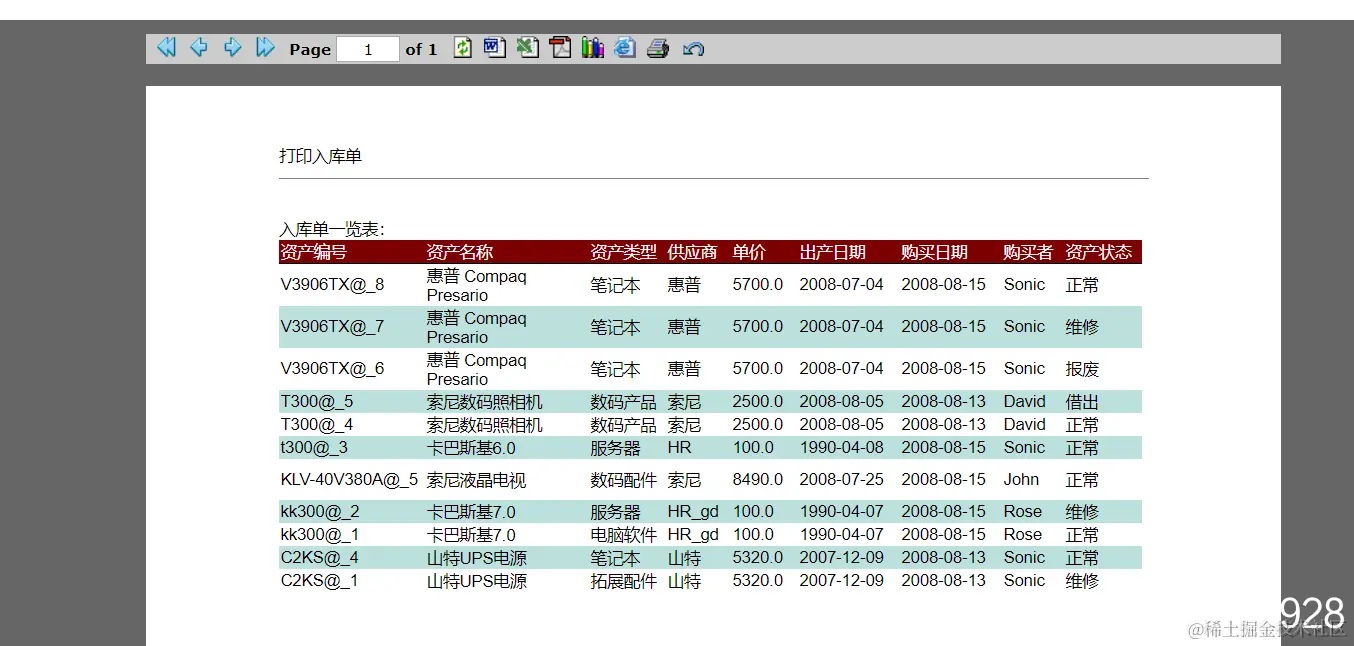
Task: Click the 索尼液晶电视 asset name
Action: pos(476,480)
